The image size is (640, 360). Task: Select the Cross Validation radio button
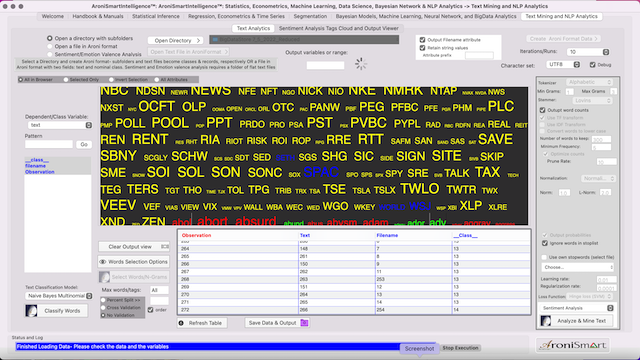click(x=103, y=308)
